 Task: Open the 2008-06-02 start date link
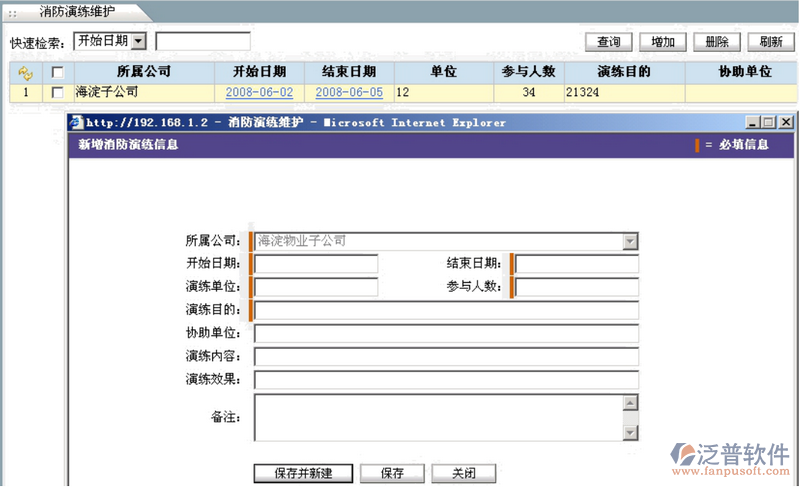point(259,92)
